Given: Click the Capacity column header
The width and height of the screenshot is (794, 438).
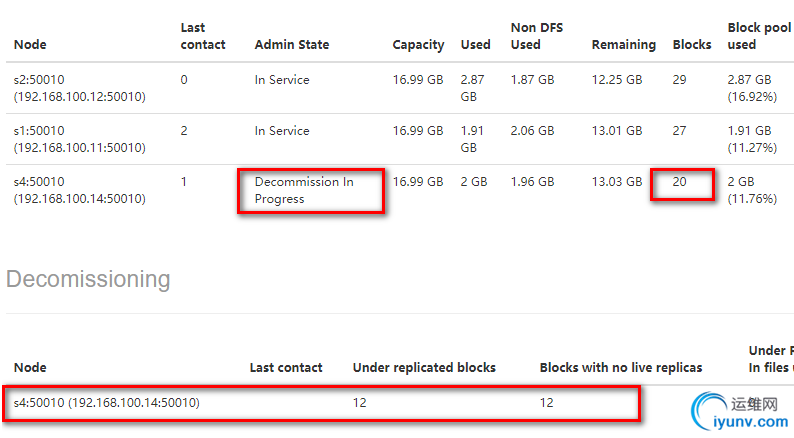Looking at the screenshot, I should tap(418, 44).
